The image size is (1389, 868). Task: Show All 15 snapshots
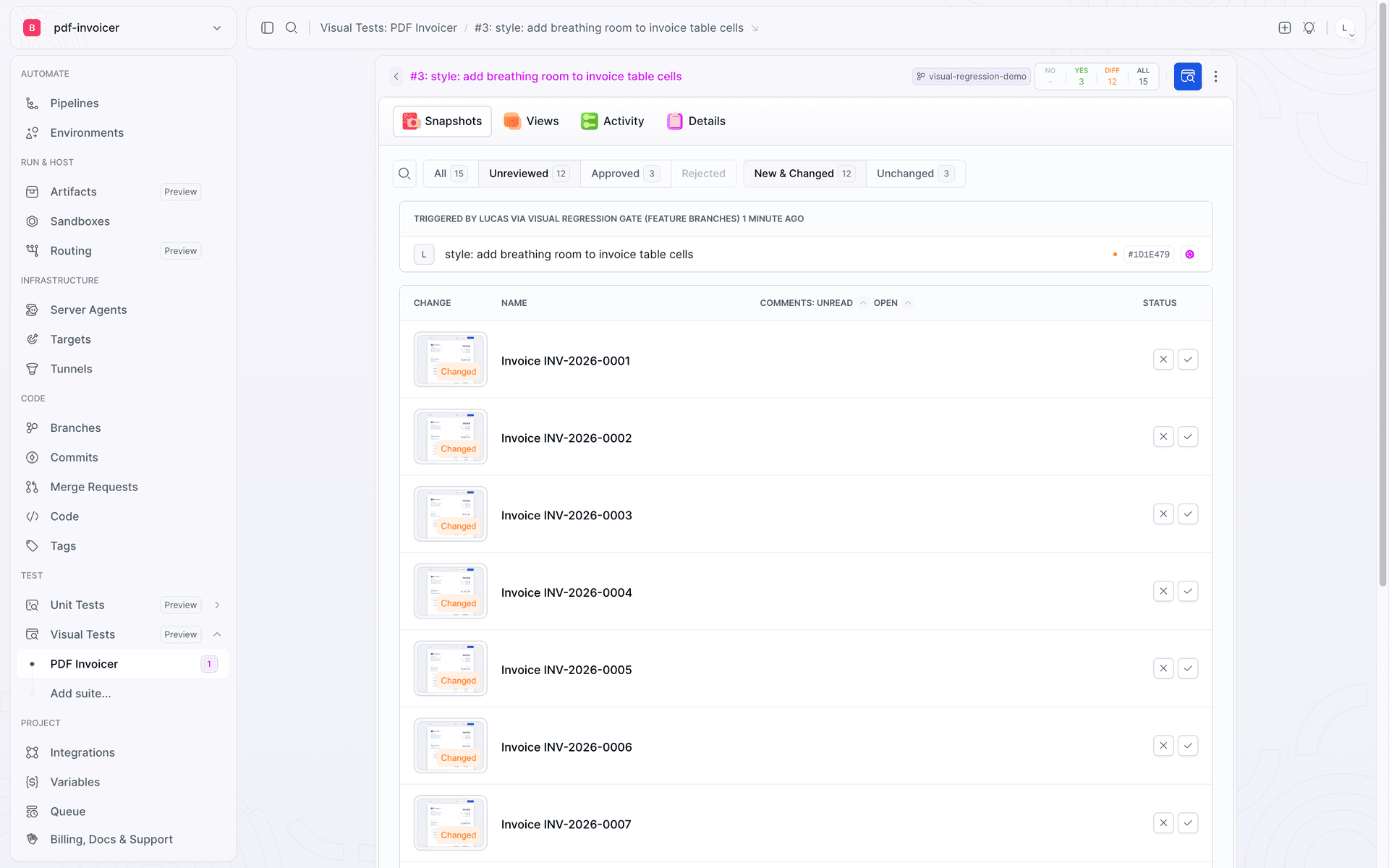pyautogui.click(x=451, y=174)
